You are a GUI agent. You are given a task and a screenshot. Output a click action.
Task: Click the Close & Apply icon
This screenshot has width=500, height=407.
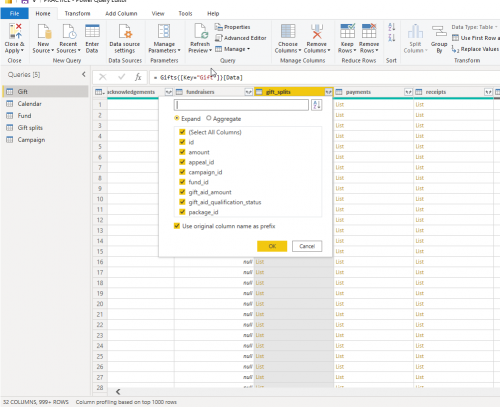pyautogui.click(x=15, y=31)
